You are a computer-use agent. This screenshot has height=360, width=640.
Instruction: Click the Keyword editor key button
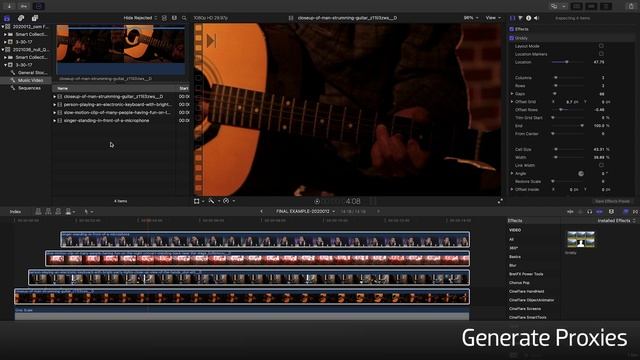click(24, 6)
